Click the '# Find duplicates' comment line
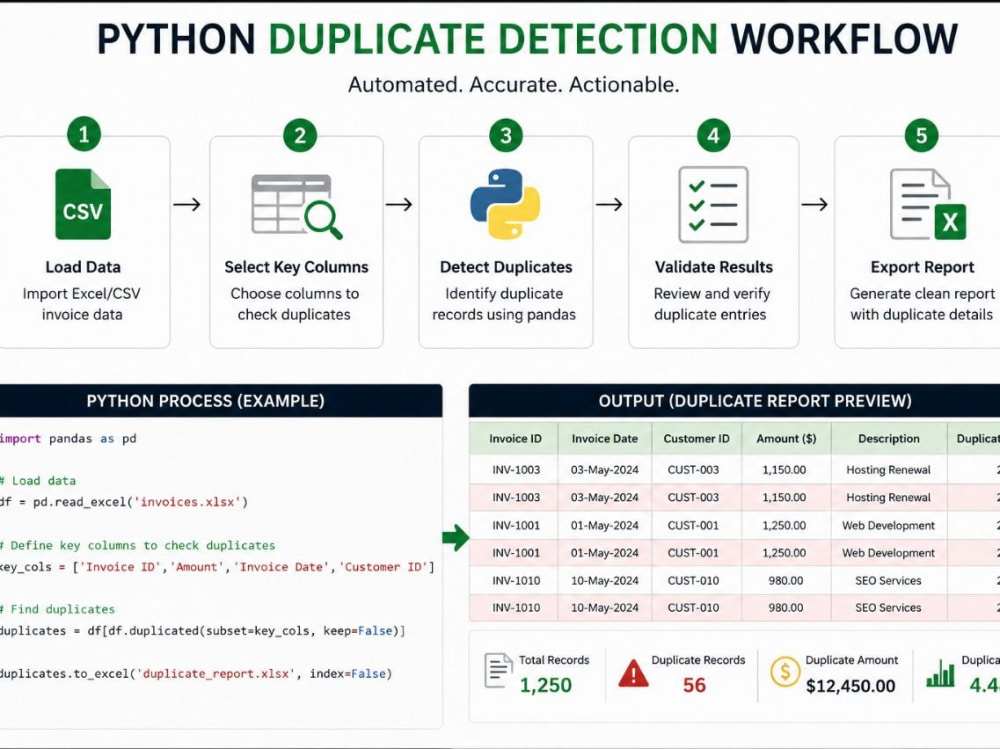The image size is (1000, 749). pos(57,609)
